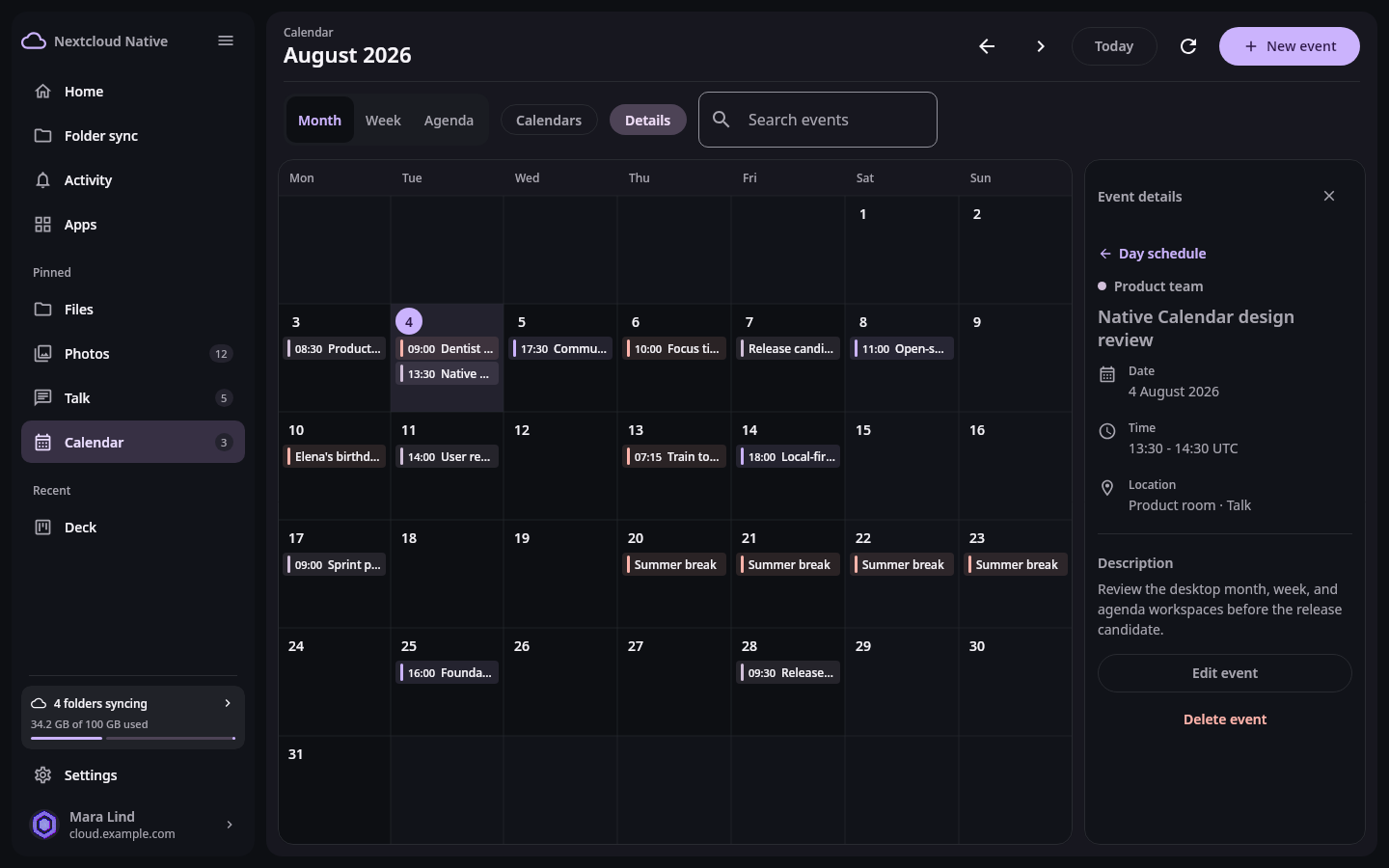Image resolution: width=1389 pixels, height=868 pixels.
Task: Click the search magnifier icon
Action: click(721, 120)
